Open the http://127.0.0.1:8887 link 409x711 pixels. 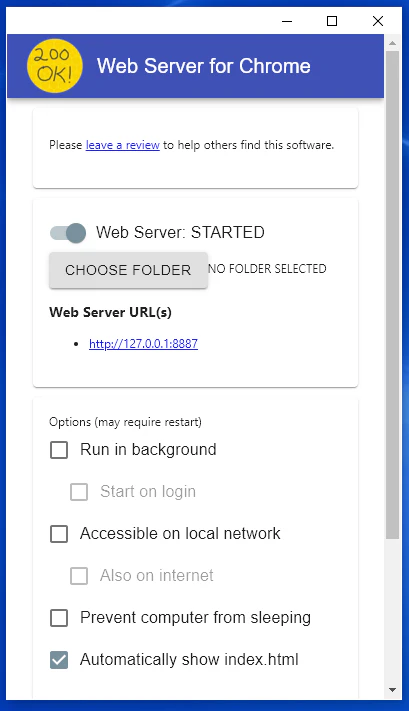pyautogui.click(x=143, y=344)
